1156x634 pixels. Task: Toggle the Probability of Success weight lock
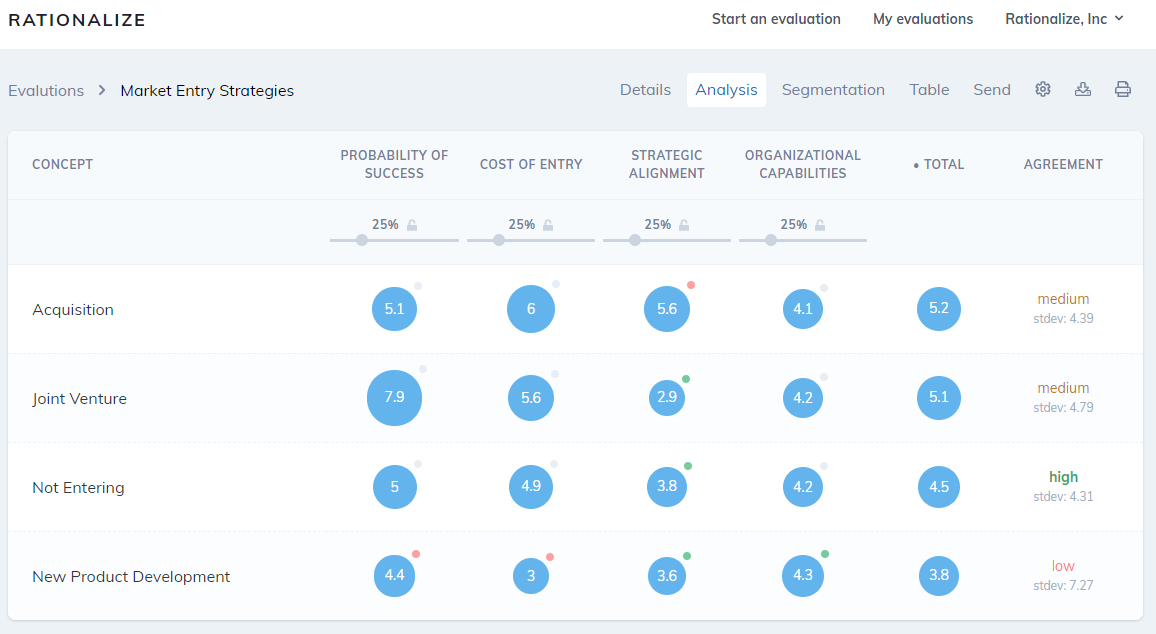(x=412, y=225)
